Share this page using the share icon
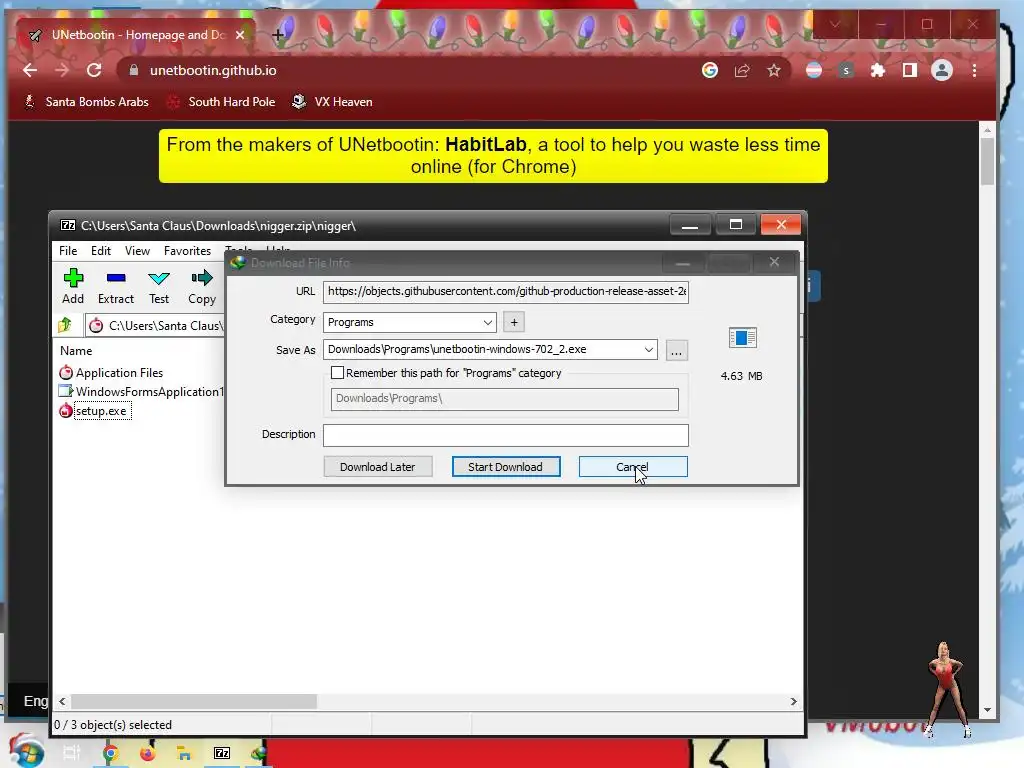1024x768 pixels. click(742, 71)
